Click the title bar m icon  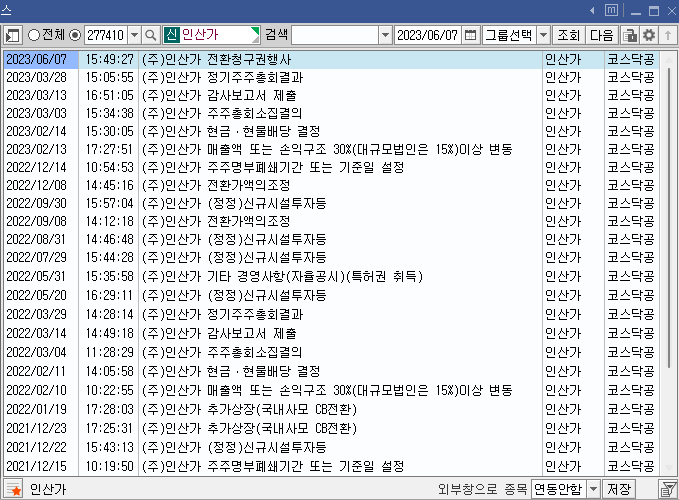click(611, 10)
